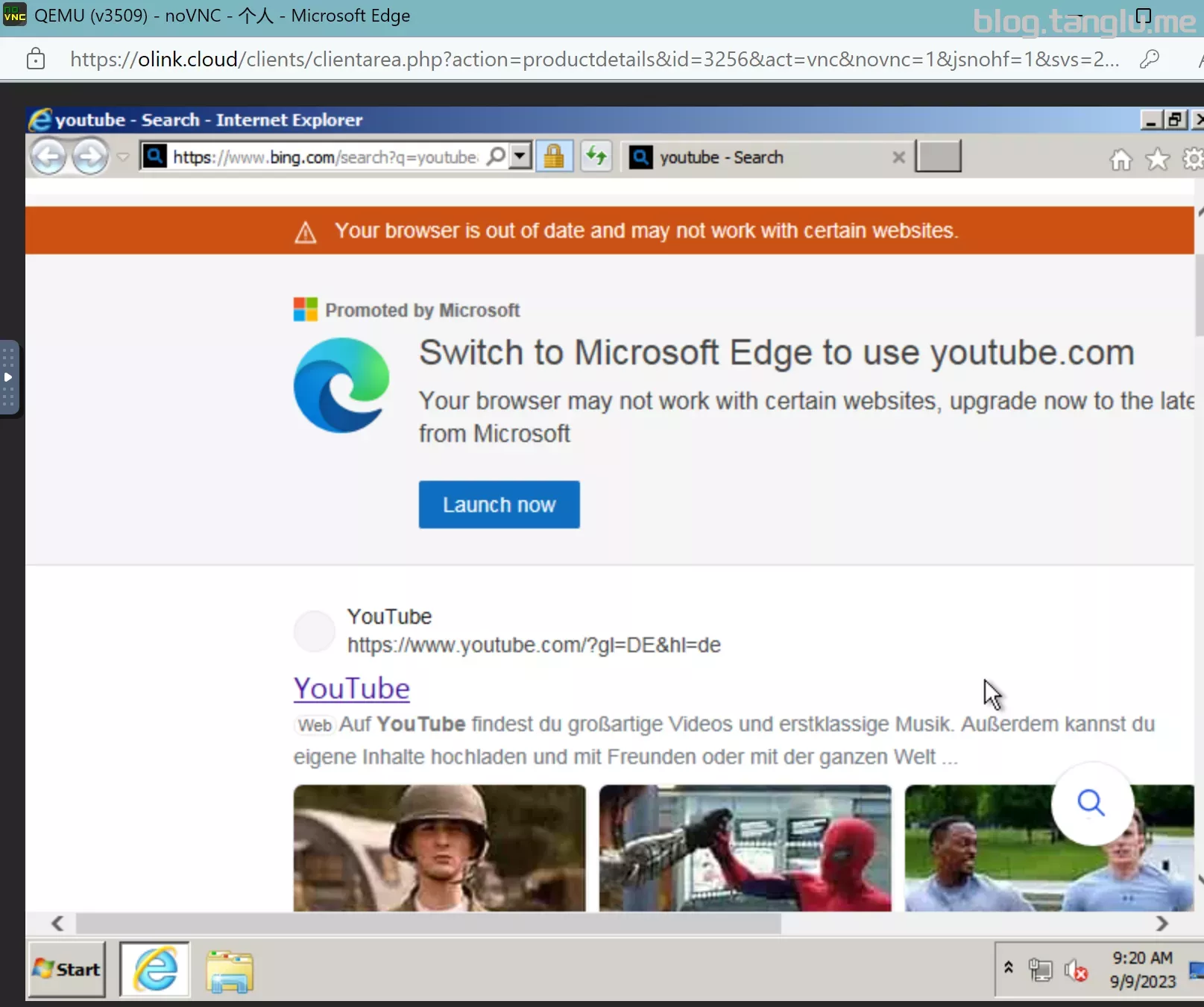
Task: View security report via padlock icon
Action: point(554,157)
